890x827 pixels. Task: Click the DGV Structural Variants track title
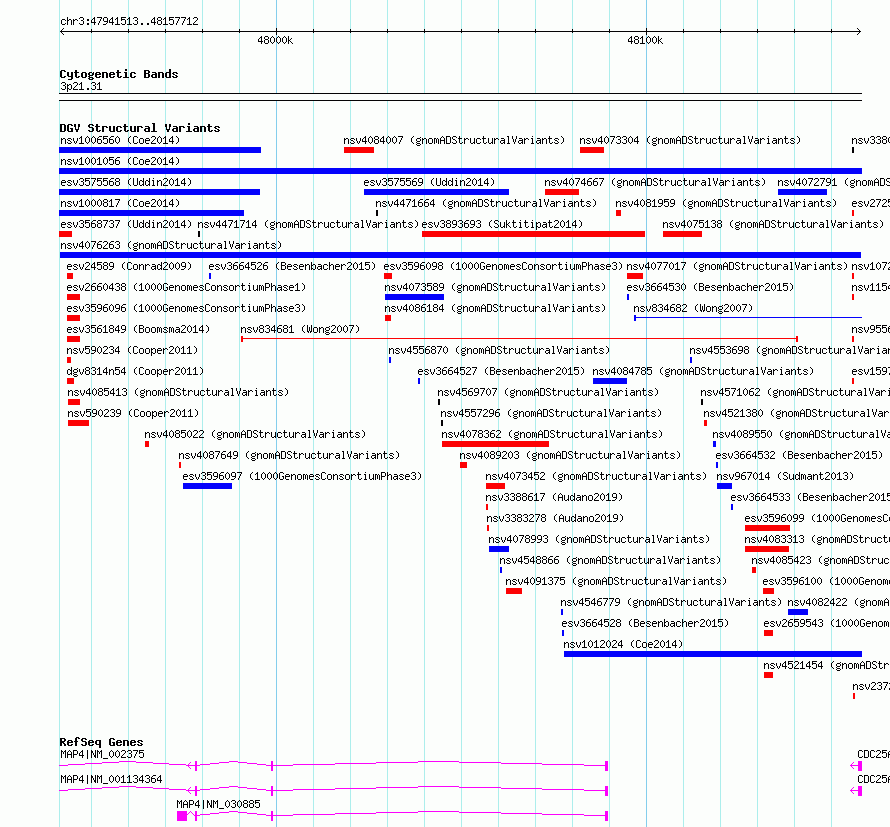click(140, 128)
